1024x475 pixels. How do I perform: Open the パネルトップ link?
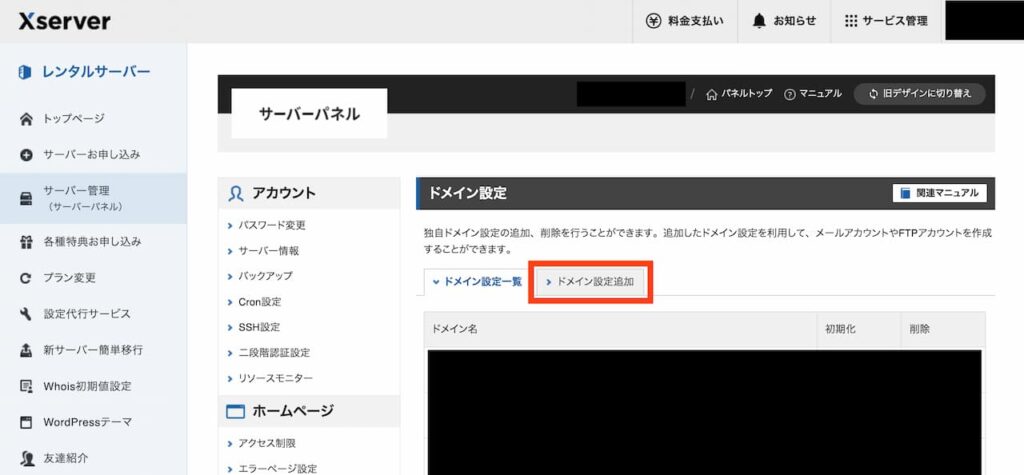739,94
